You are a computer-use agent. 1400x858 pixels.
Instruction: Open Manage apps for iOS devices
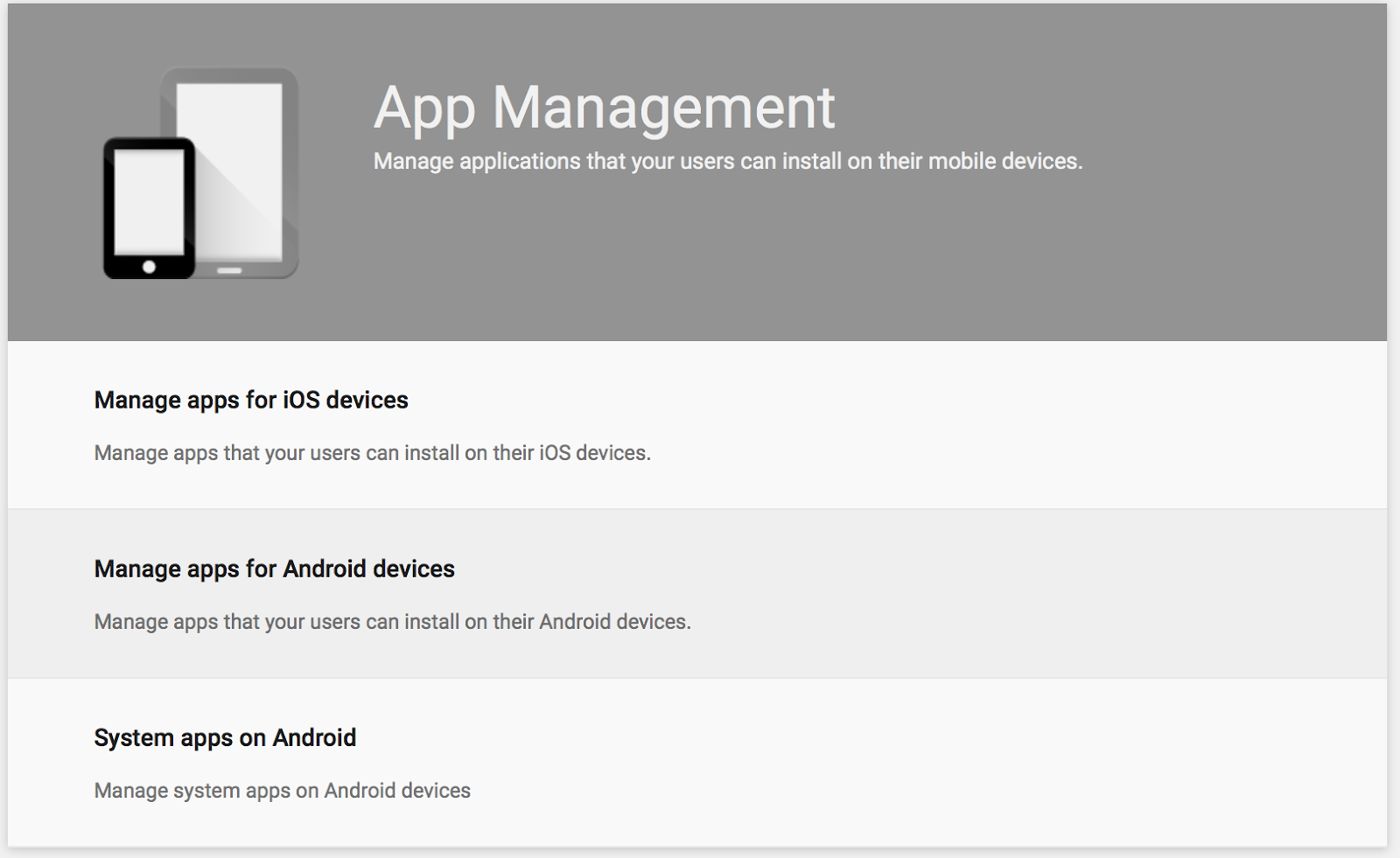(697, 425)
